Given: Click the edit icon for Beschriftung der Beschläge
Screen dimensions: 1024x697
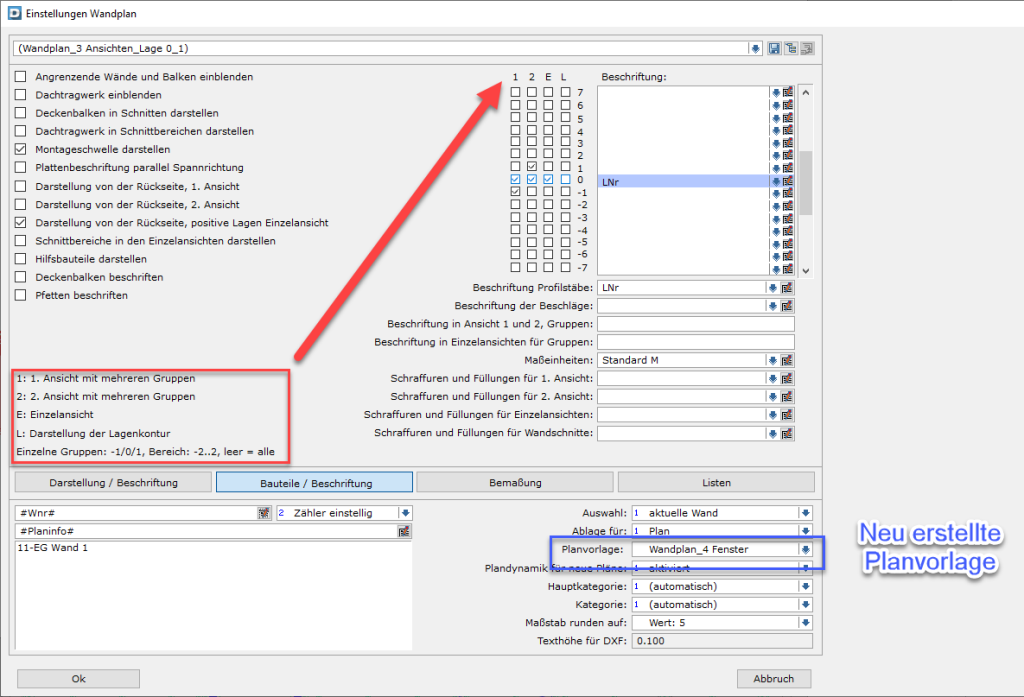Looking at the screenshot, I should [x=787, y=306].
